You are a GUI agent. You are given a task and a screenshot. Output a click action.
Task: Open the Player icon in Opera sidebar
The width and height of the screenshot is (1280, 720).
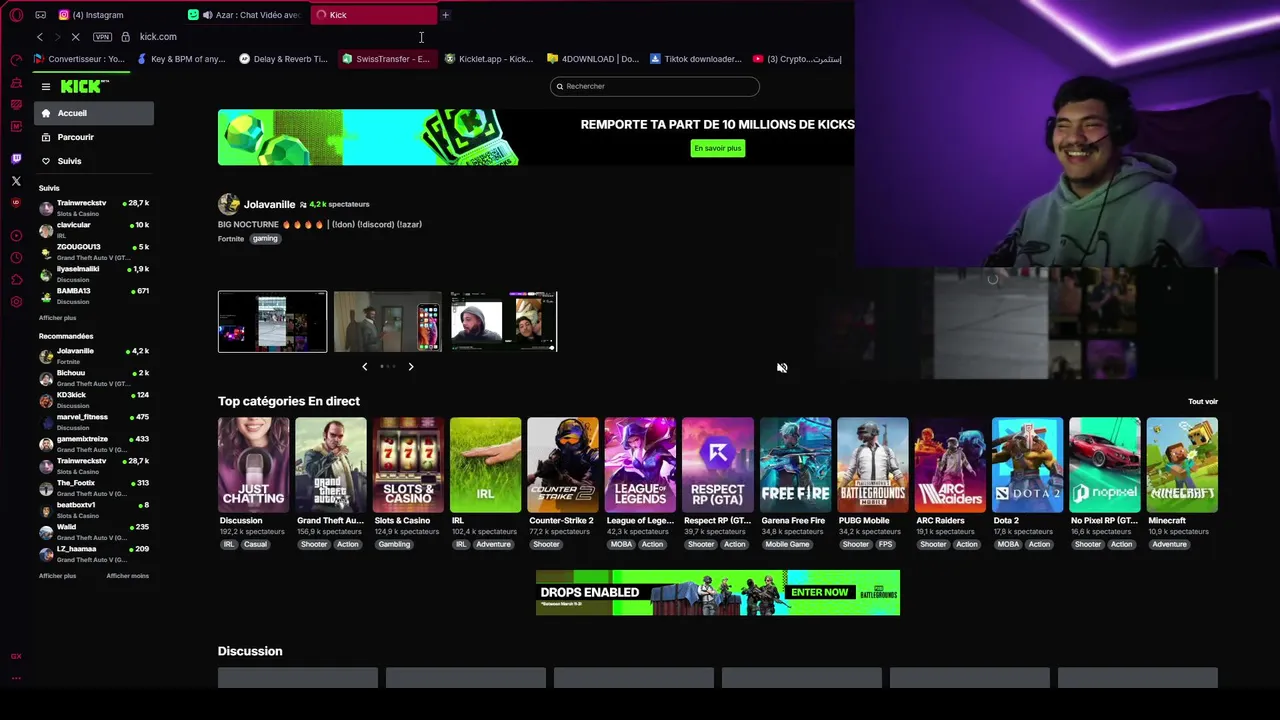(16, 236)
